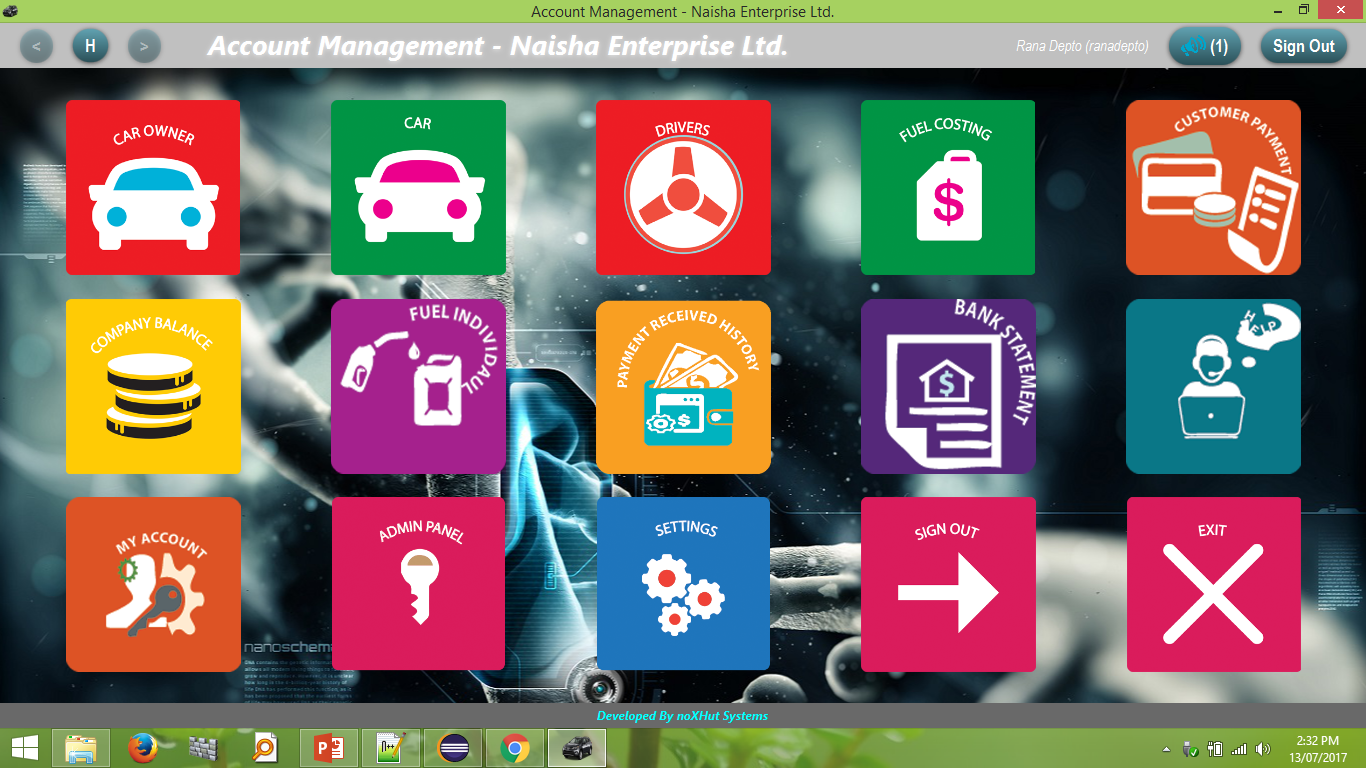
Task: Open the notifications (1) button
Action: click(x=1205, y=46)
